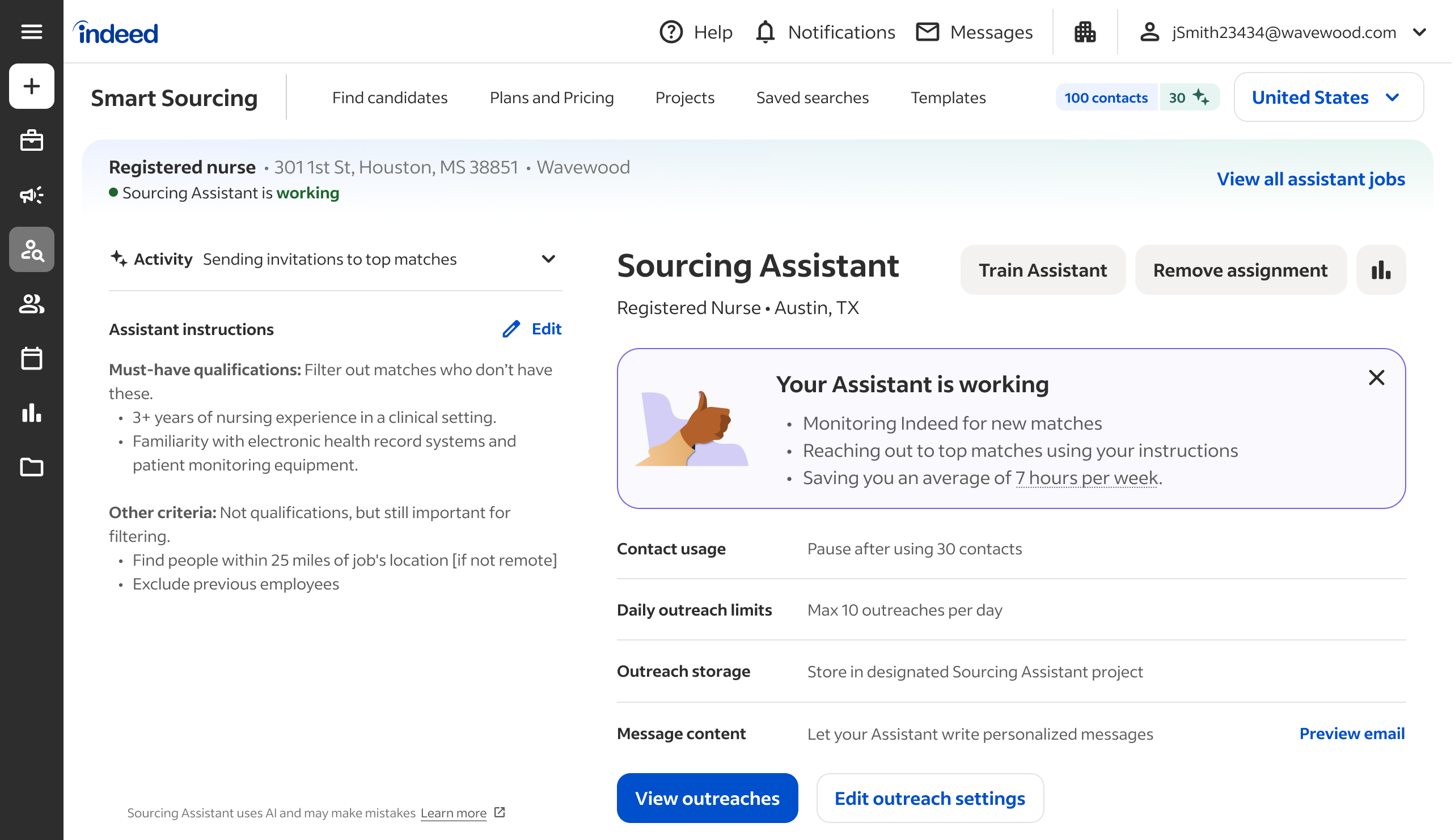
Task: Click jSmith23434@wavewood.com account email
Action: (1284, 32)
